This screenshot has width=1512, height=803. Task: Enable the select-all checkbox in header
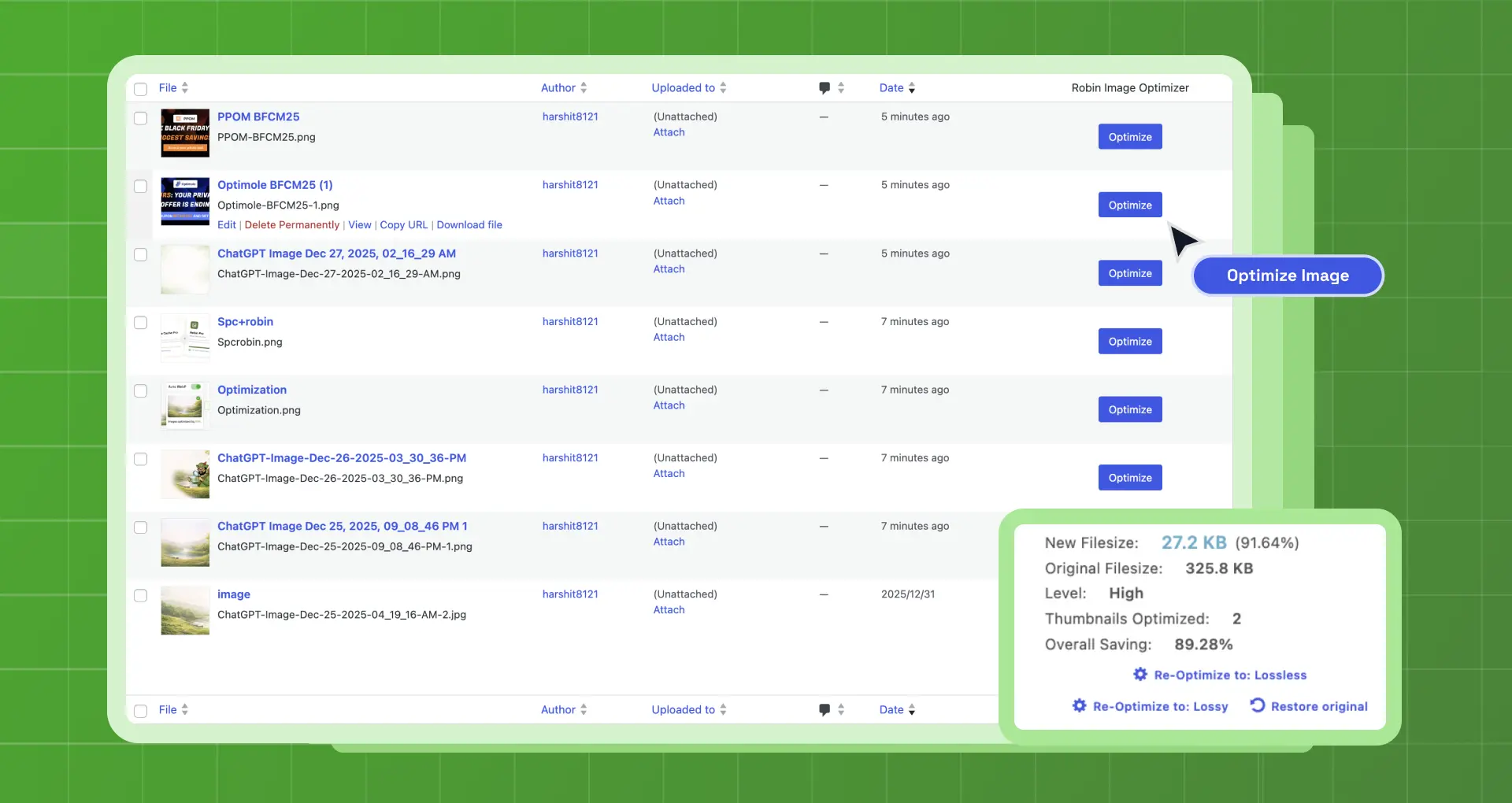pyautogui.click(x=140, y=89)
